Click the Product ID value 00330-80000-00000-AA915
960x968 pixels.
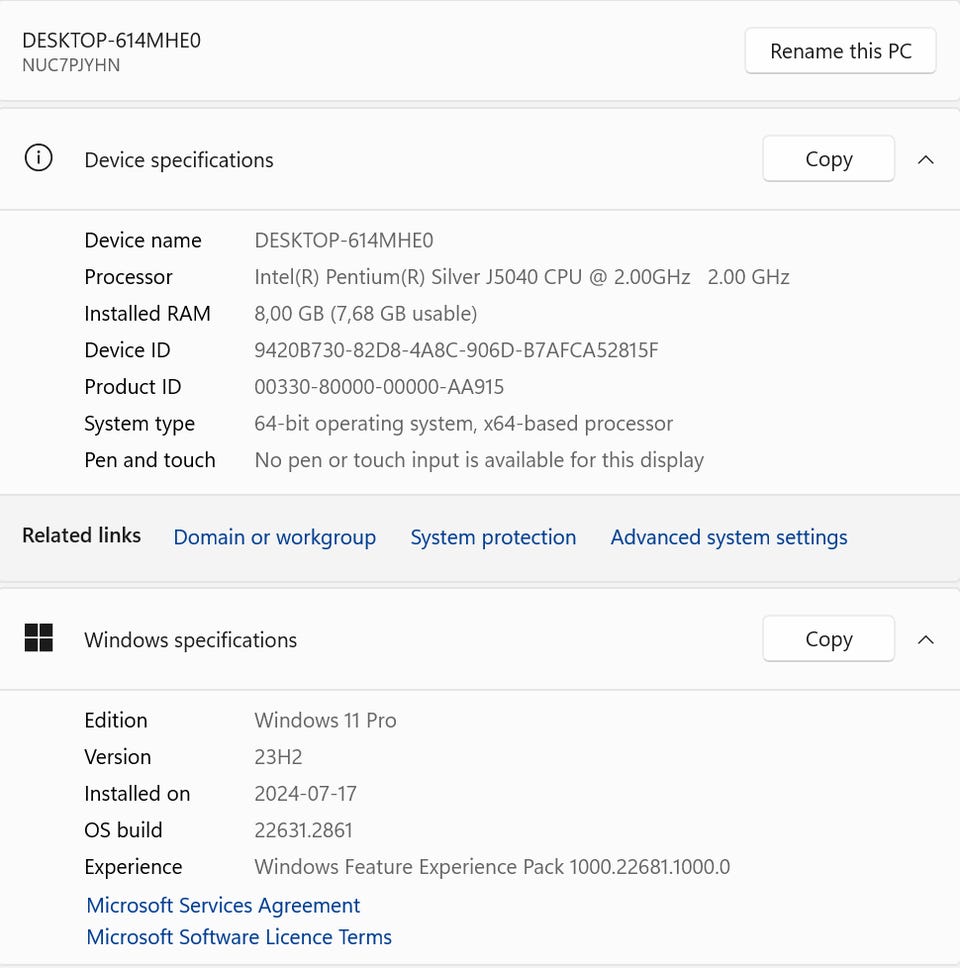click(379, 387)
